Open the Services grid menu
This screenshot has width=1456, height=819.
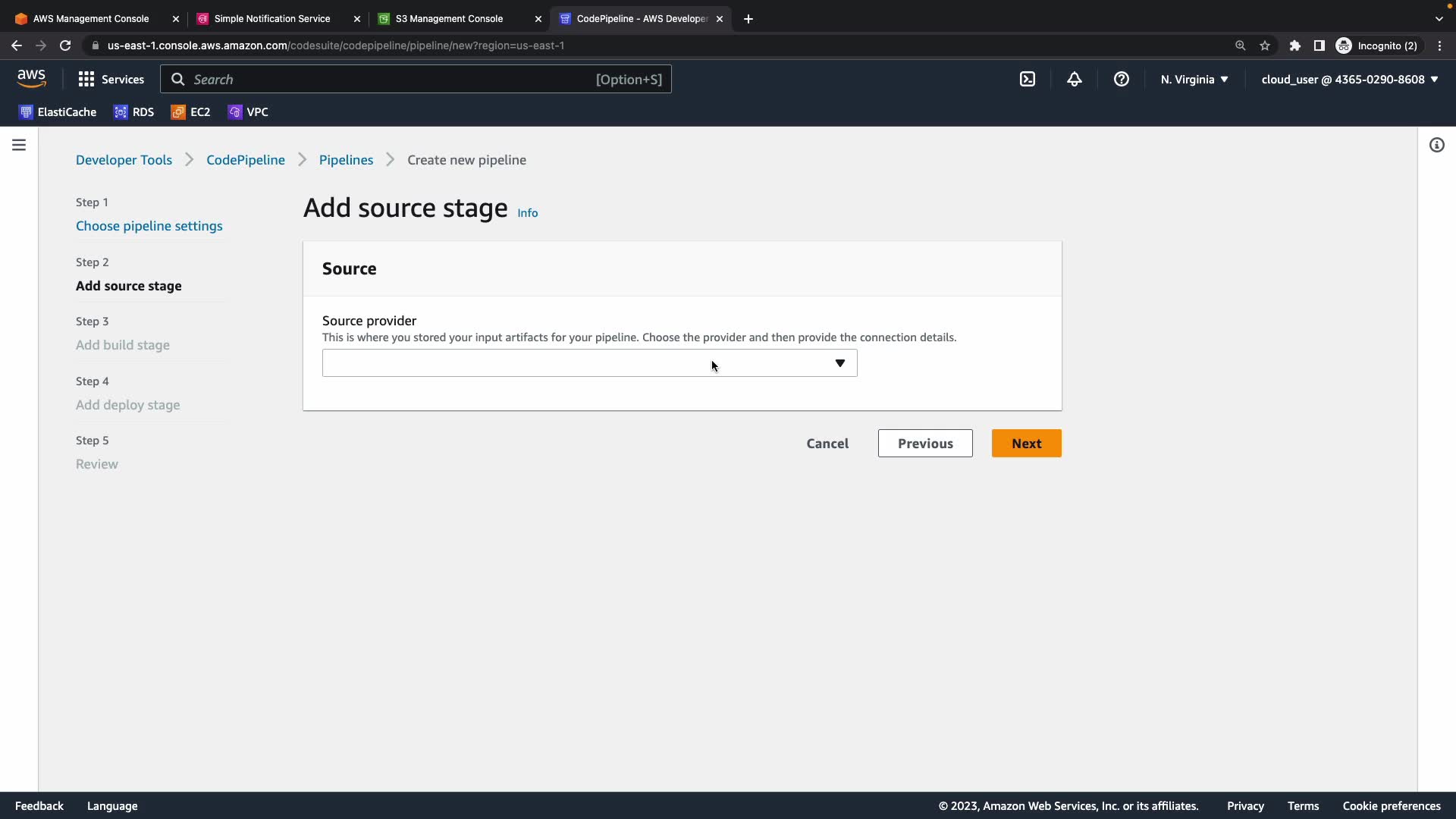point(111,79)
